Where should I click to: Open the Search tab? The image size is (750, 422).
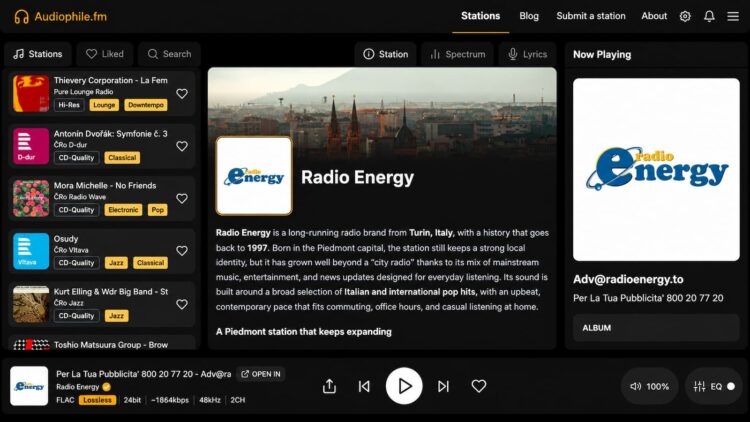169,54
